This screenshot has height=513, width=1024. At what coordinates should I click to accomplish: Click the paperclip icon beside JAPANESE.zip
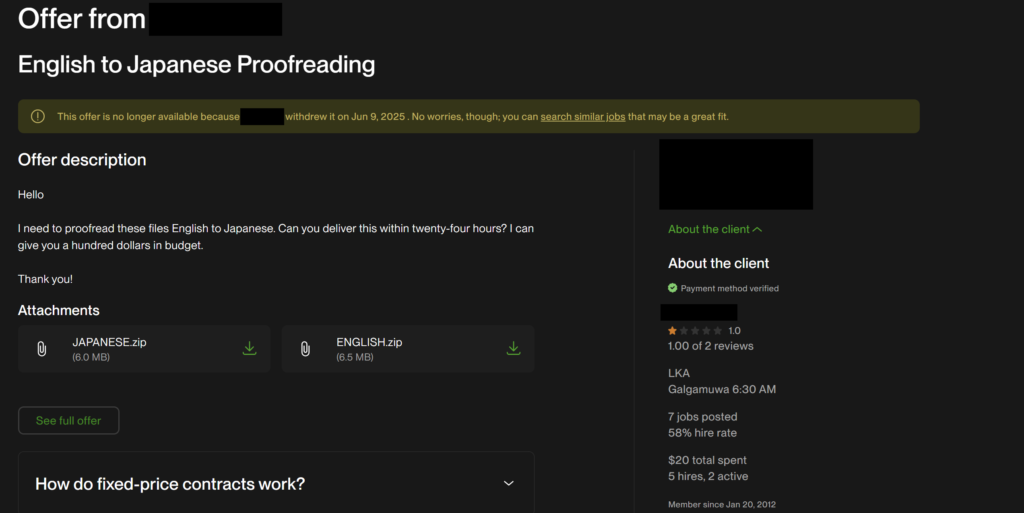(42, 349)
